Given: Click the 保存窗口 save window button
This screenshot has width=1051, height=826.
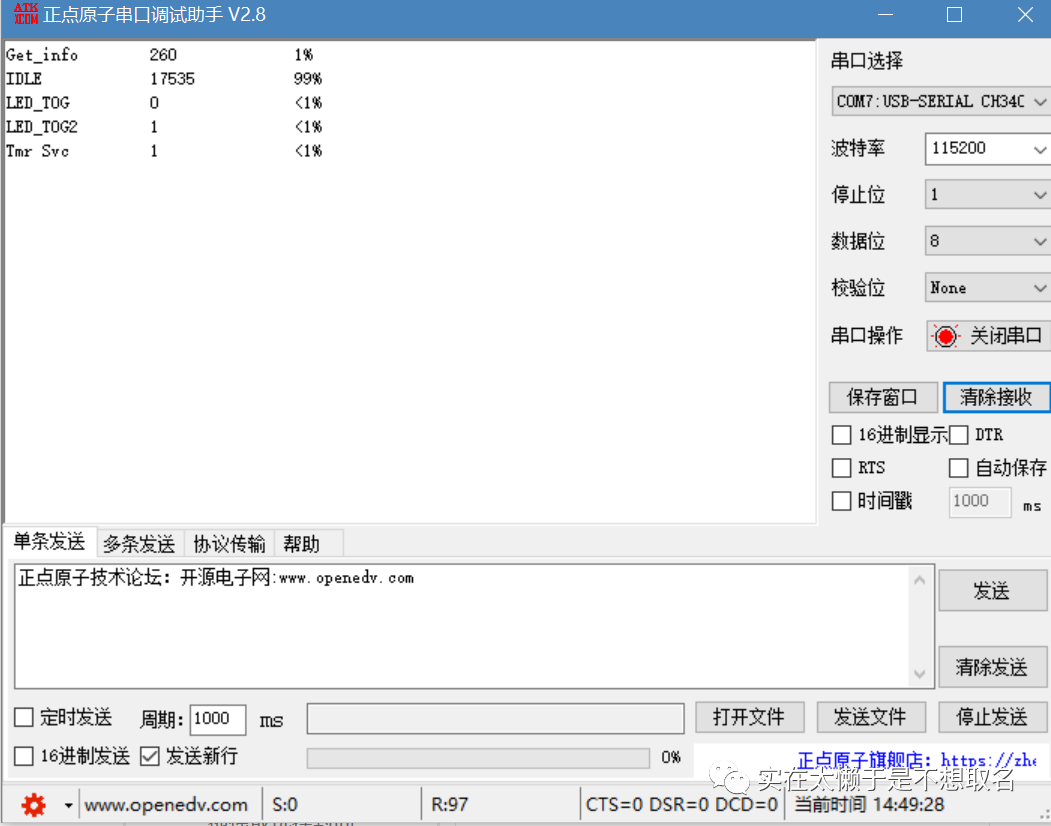Looking at the screenshot, I should pos(883,397).
